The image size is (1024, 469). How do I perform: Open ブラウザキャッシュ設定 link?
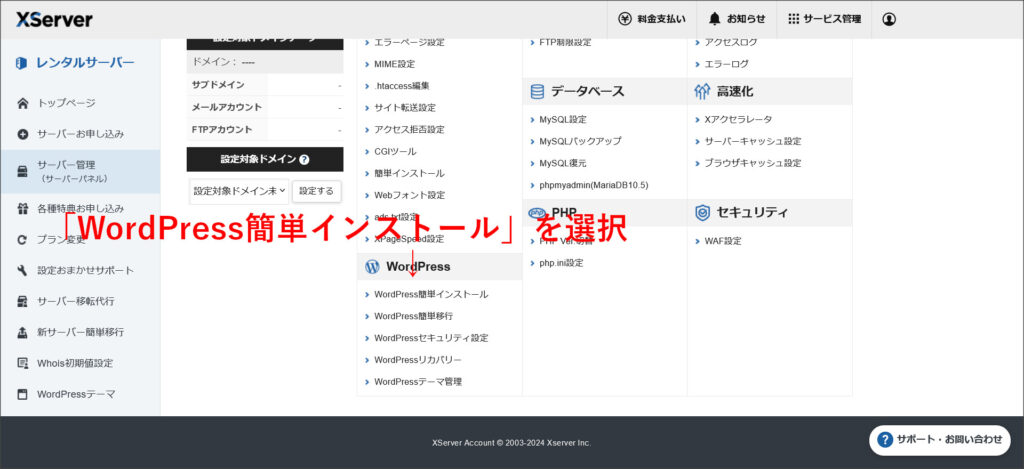752,163
